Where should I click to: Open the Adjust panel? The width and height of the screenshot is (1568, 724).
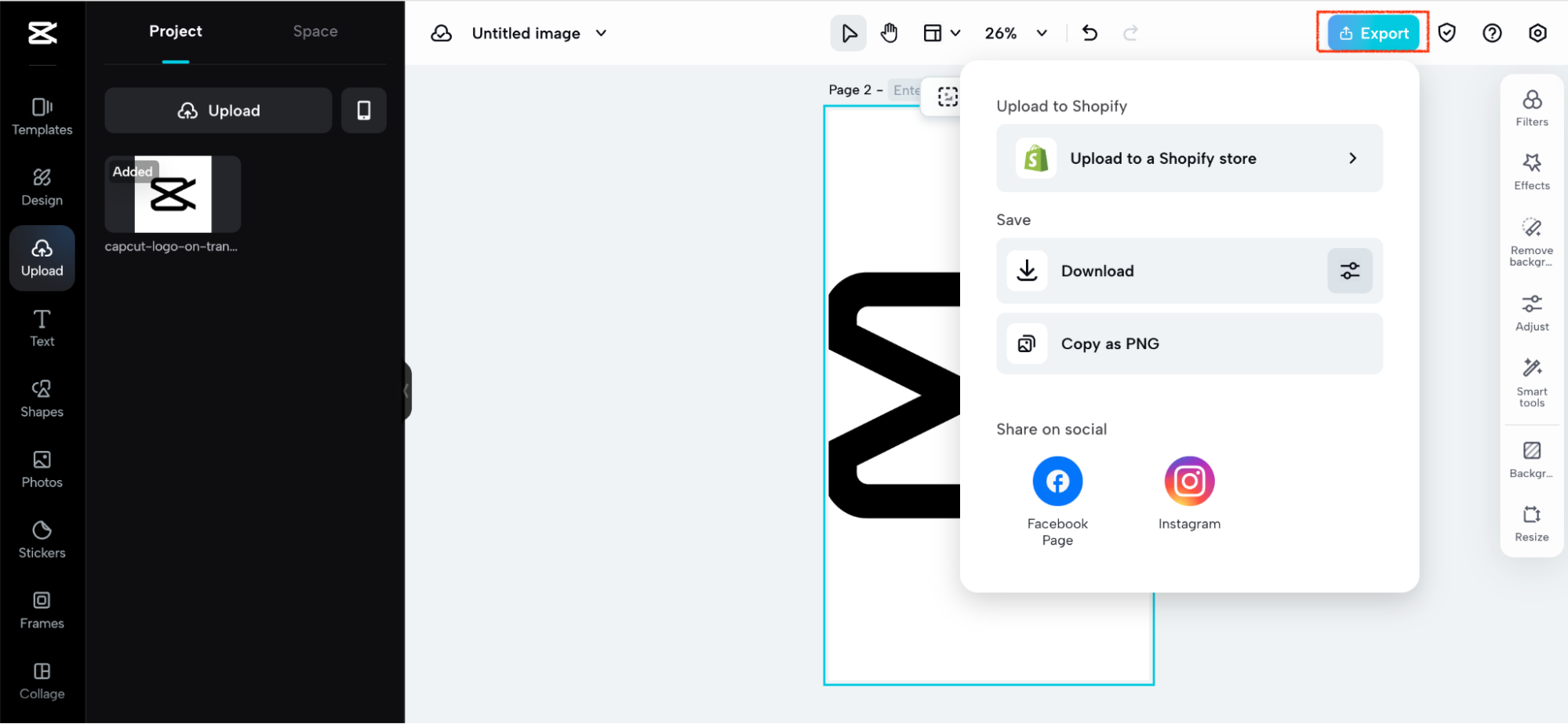(x=1532, y=313)
